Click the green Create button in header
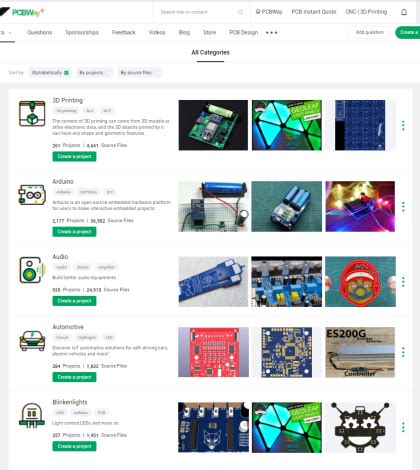 [408, 32]
